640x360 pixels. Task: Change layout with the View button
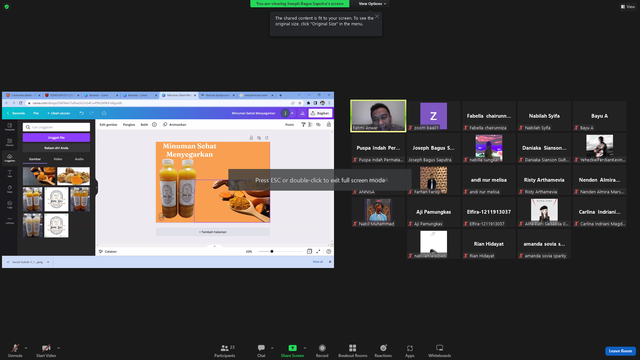click(x=628, y=7)
